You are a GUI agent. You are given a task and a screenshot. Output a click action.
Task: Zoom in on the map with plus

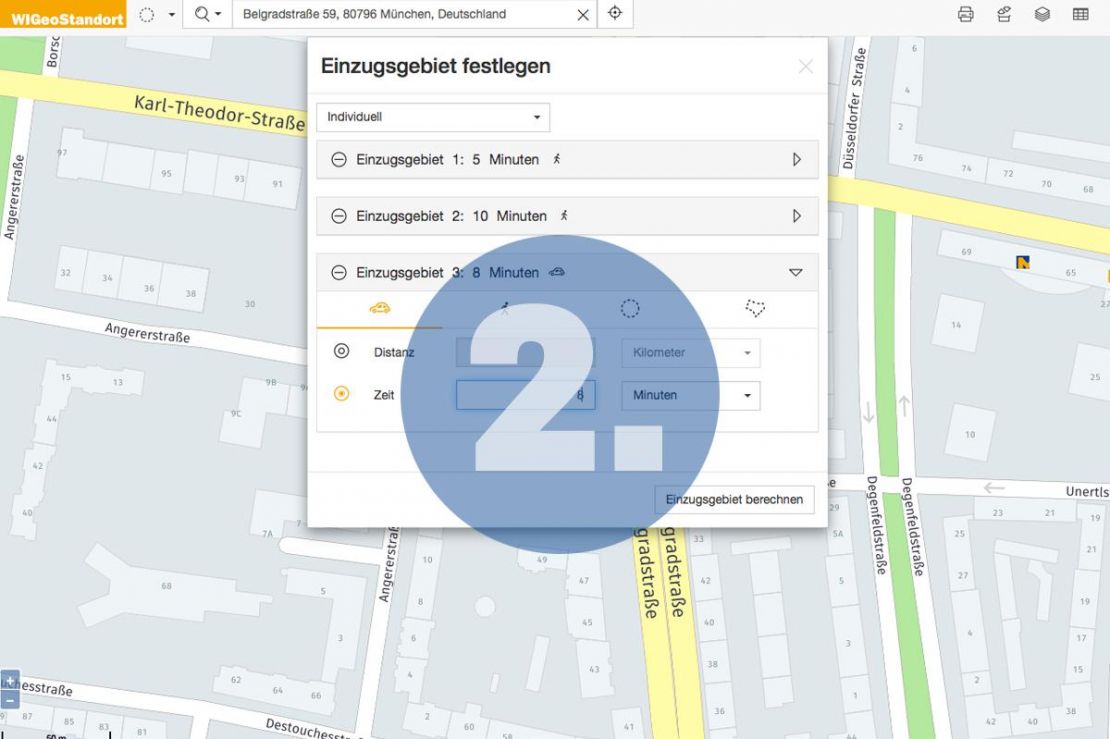[10, 680]
